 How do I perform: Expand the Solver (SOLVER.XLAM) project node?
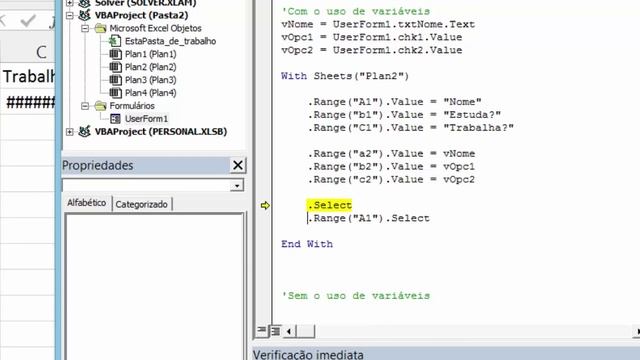(x=70, y=3)
